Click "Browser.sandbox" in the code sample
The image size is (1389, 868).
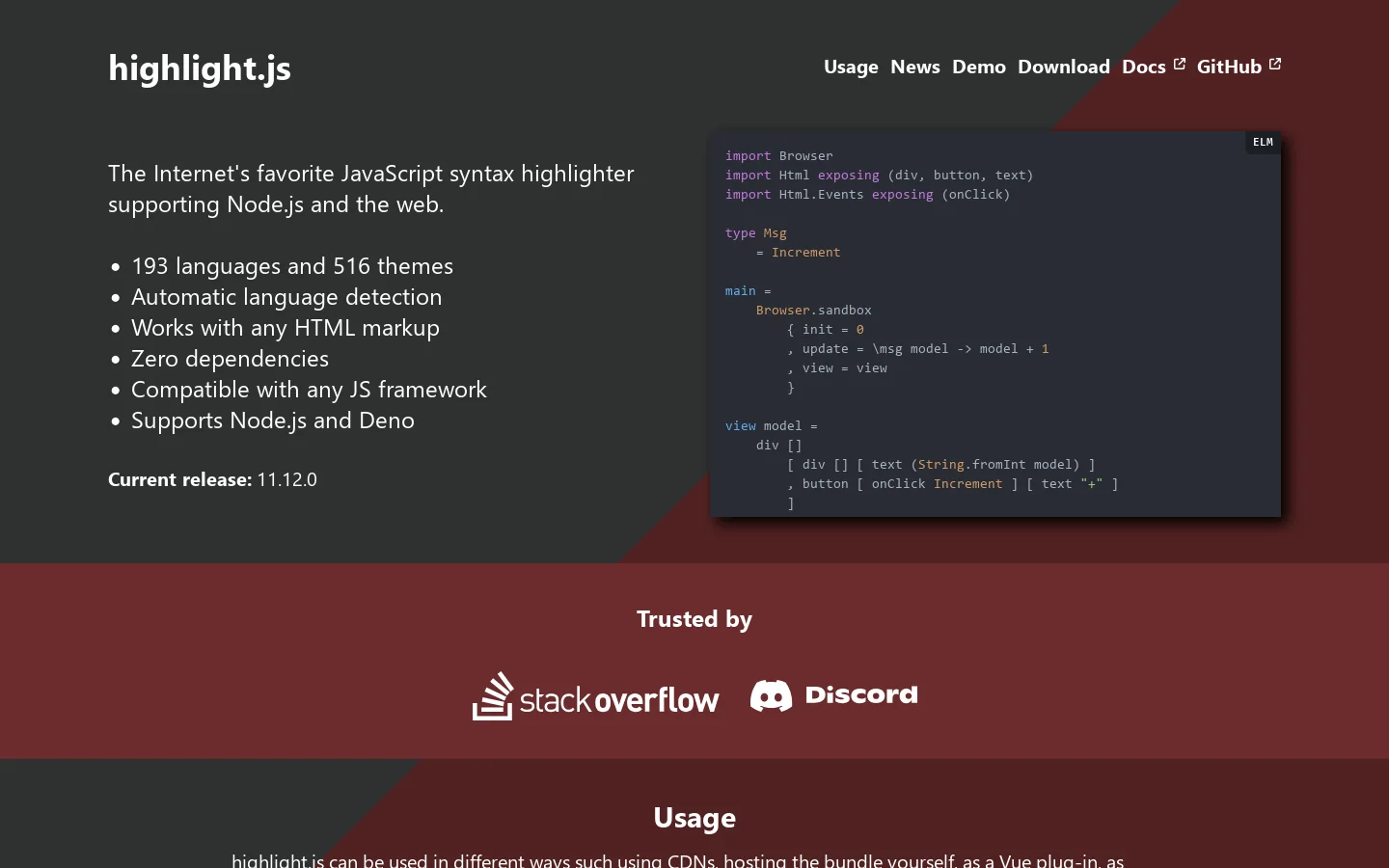(814, 310)
